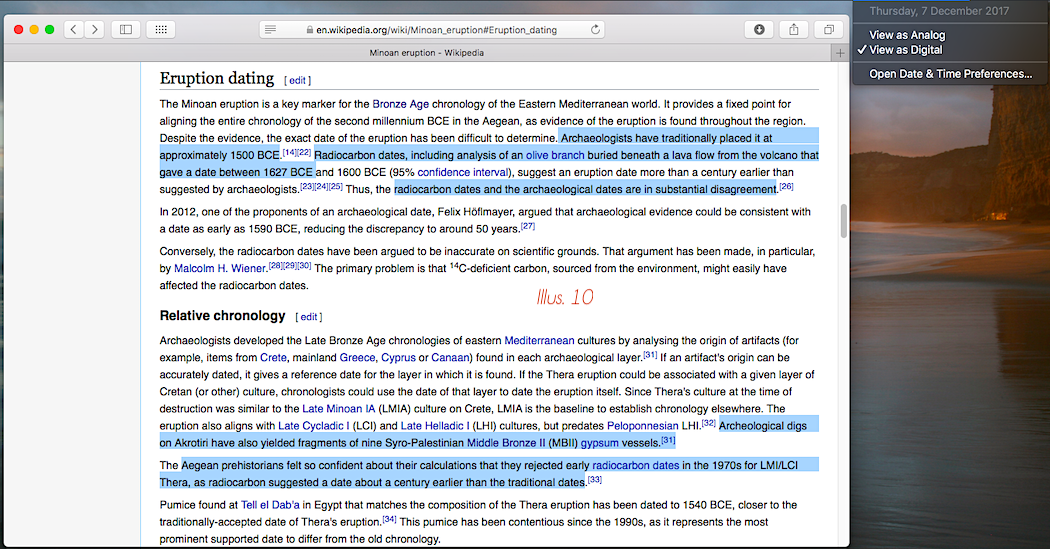Open the radiocarbon dates link
This screenshot has height=549, width=1050.
click(635, 465)
